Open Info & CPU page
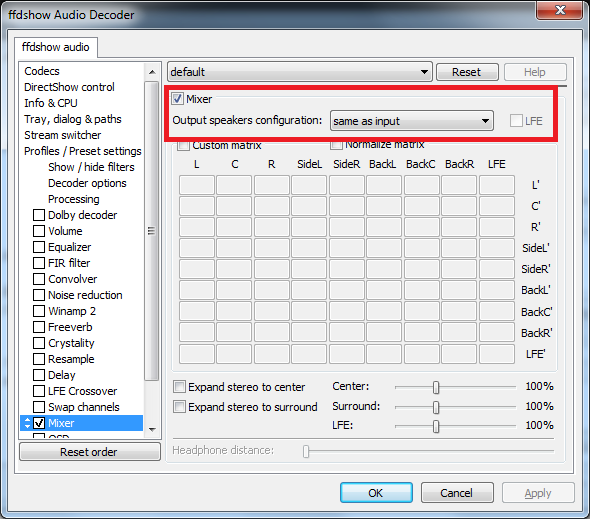 51,103
